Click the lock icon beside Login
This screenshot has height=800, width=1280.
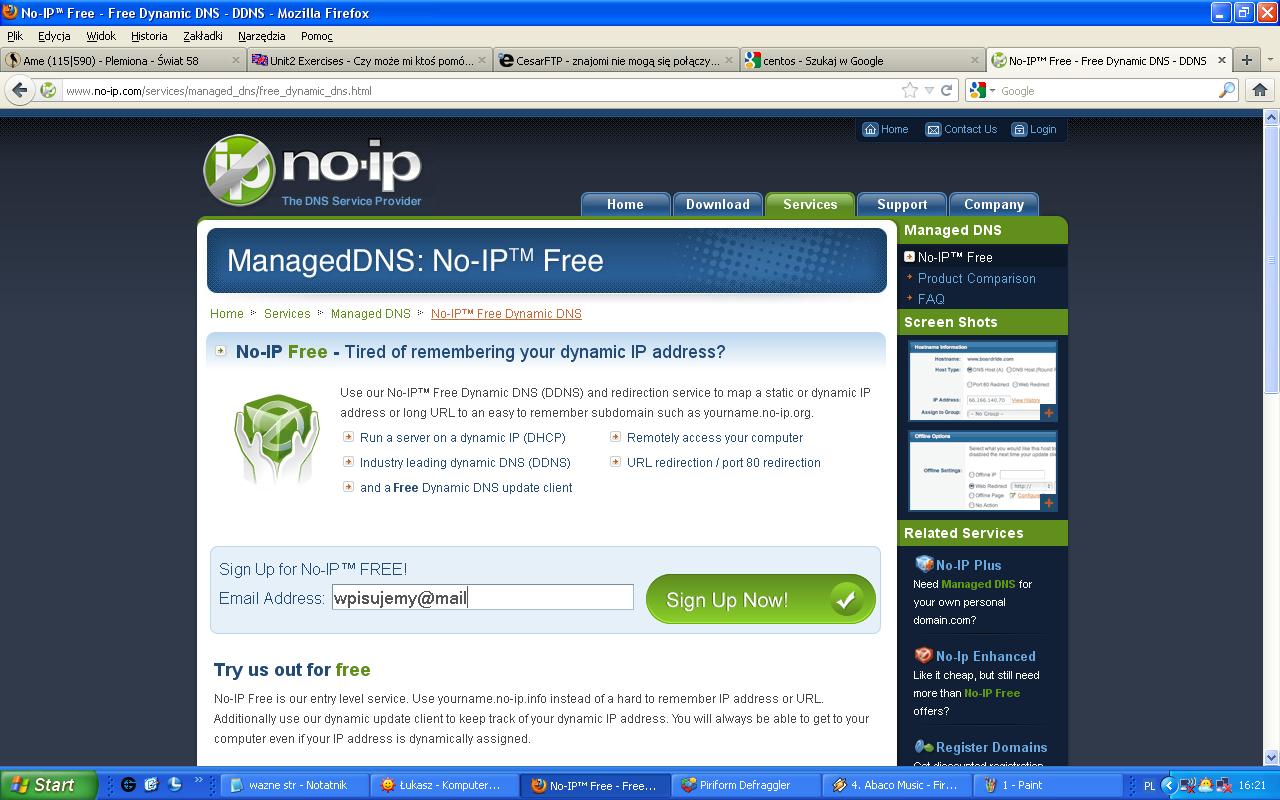pyautogui.click(x=1019, y=129)
